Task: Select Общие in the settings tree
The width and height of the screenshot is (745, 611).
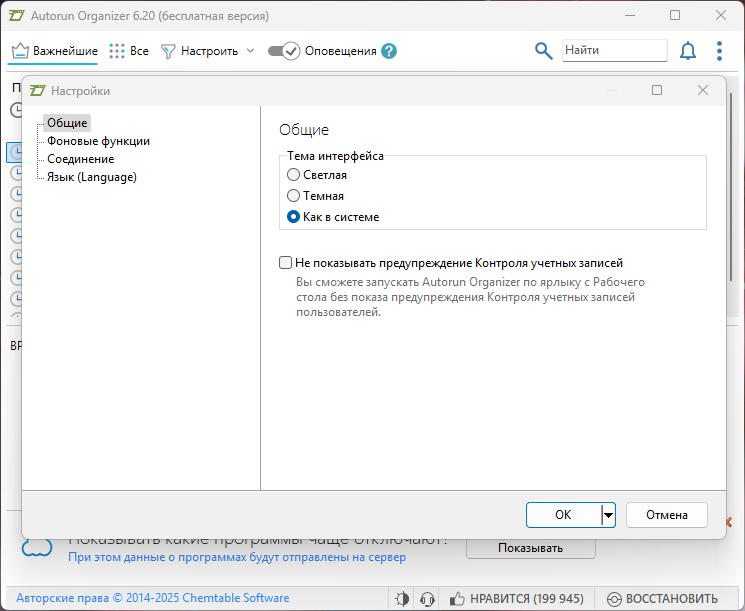Action: [x=67, y=123]
